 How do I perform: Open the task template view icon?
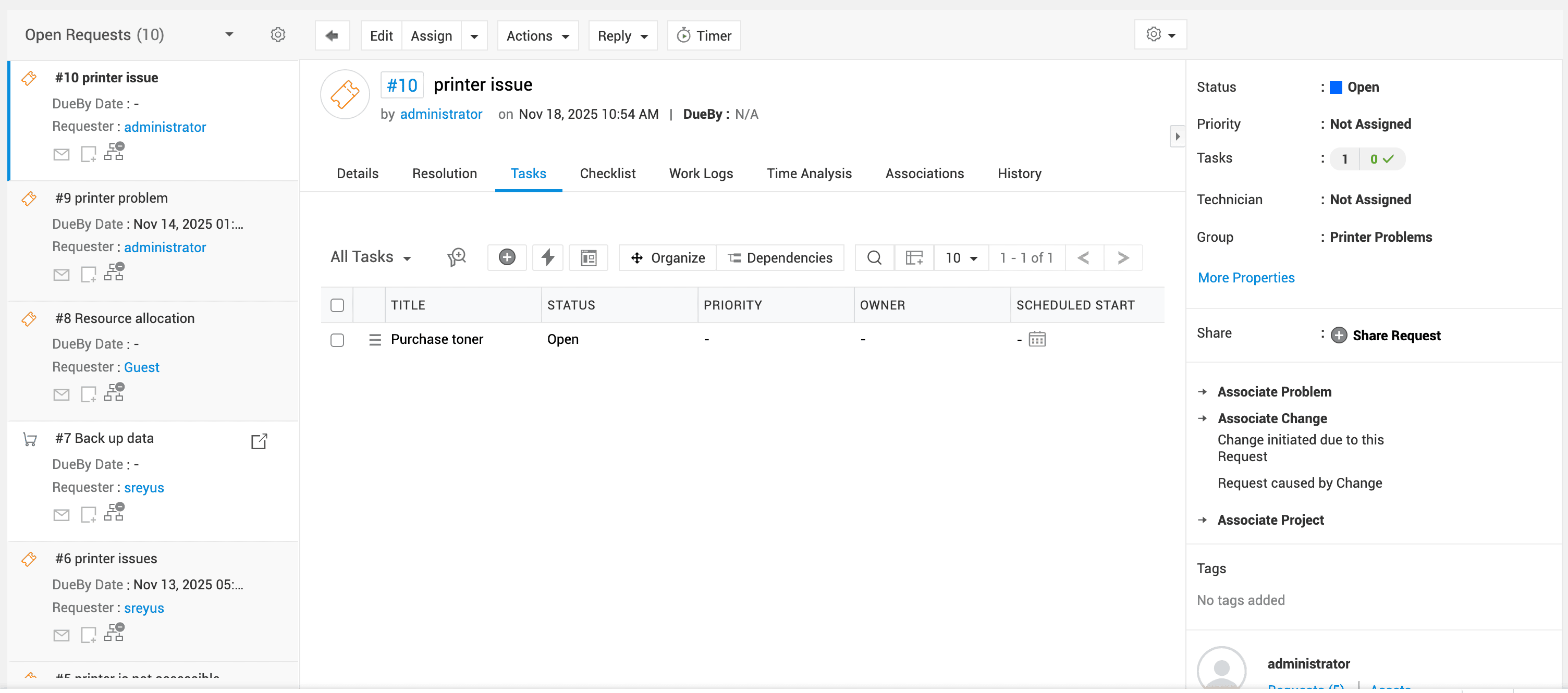[x=588, y=257]
